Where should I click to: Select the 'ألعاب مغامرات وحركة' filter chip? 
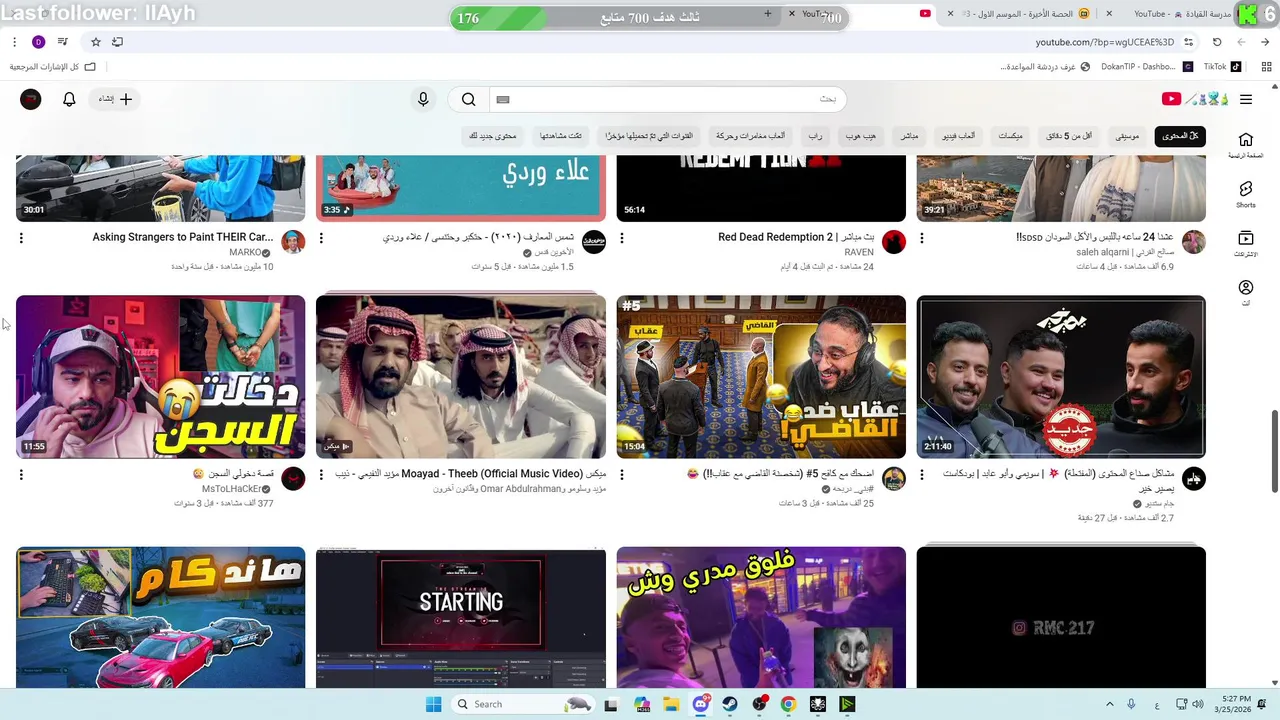click(750, 136)
